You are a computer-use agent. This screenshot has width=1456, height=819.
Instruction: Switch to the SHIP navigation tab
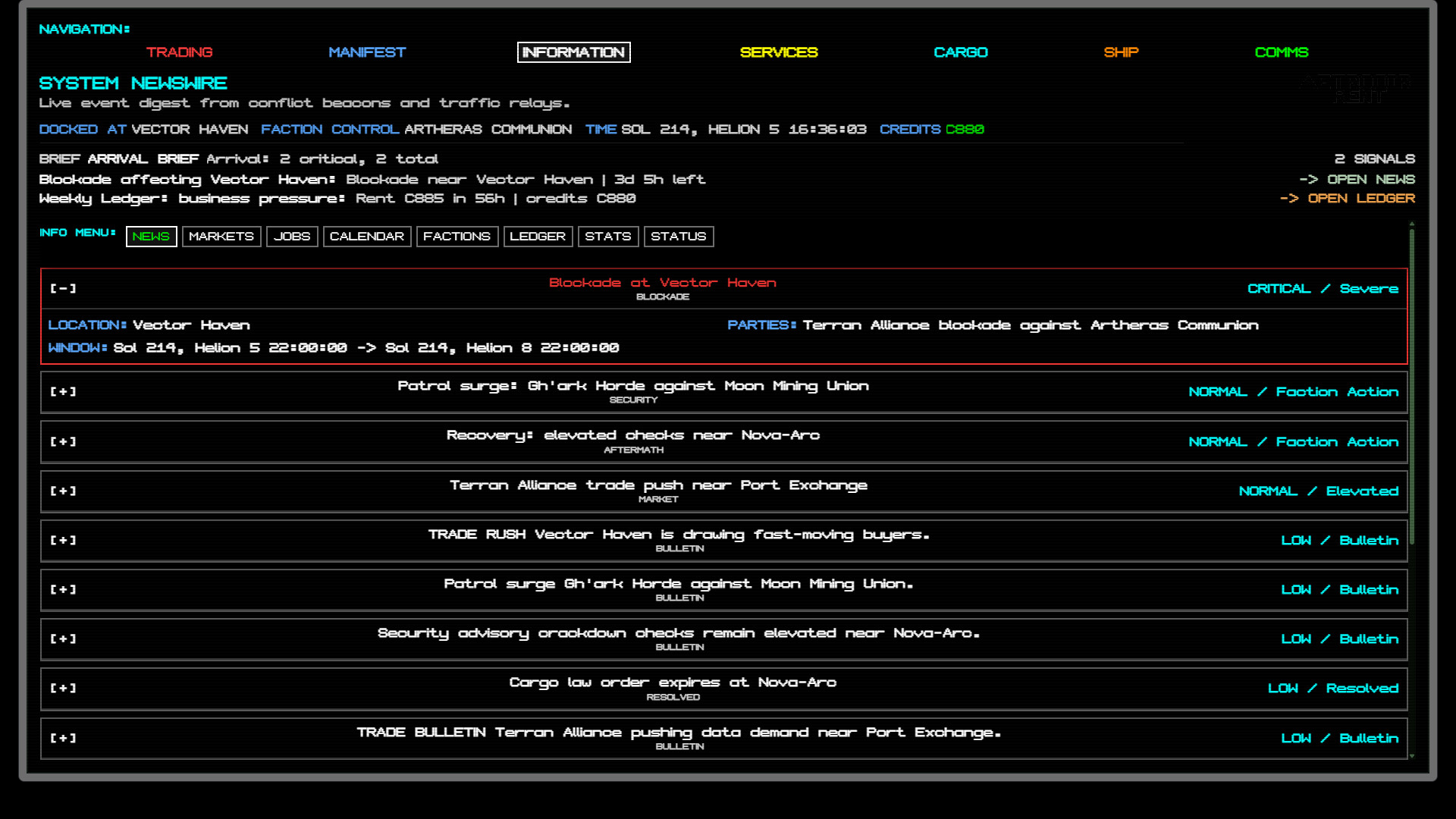pos(1121,52)
